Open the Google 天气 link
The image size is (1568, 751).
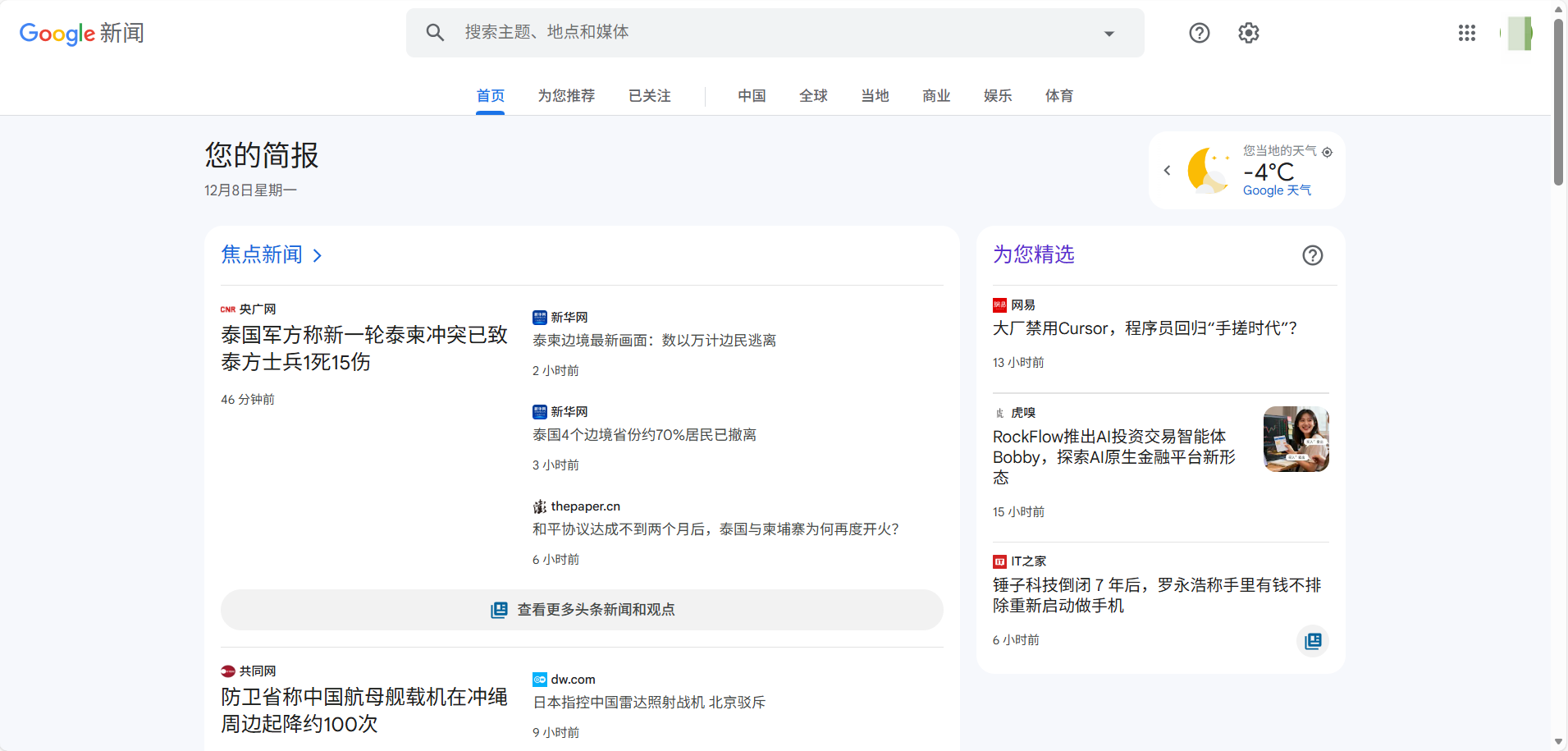click(1276, 190)
